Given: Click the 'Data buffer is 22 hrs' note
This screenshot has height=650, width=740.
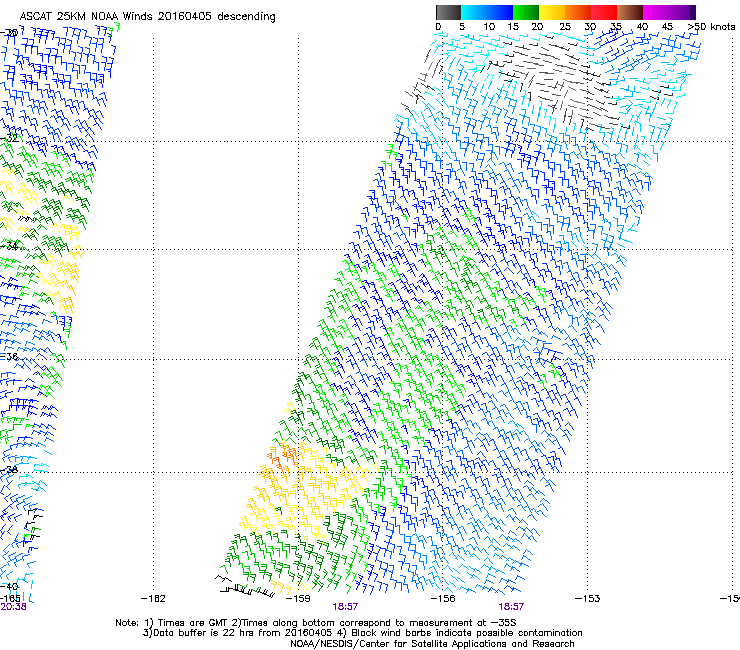Looking at the screenshot, I should point(362,633).
